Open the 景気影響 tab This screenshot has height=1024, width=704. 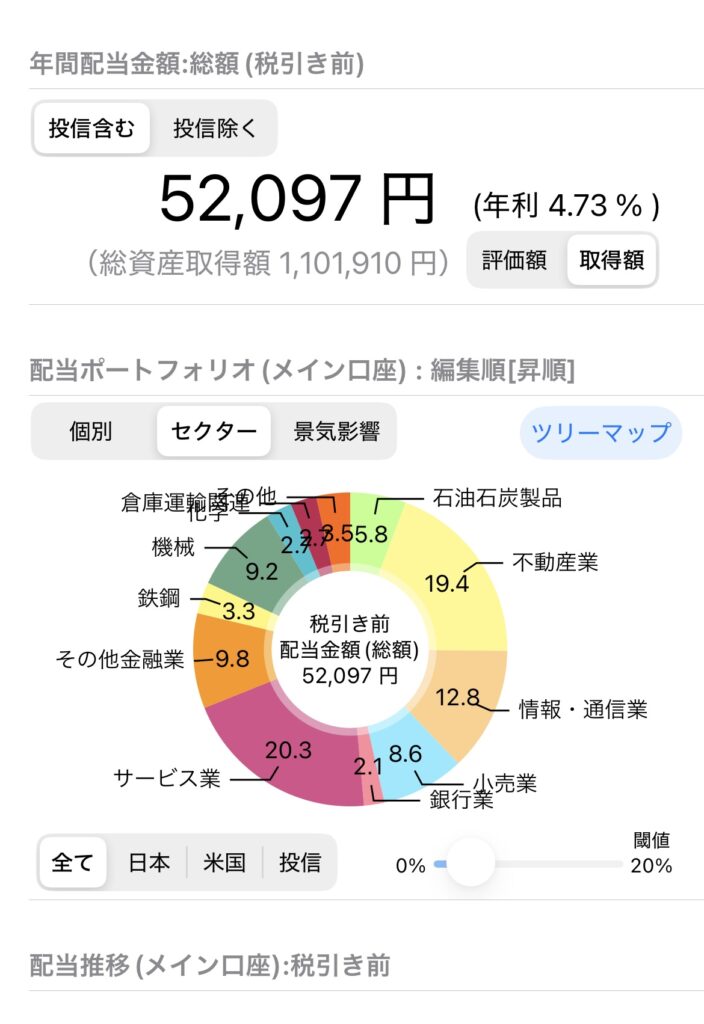(x=336, y=432)
